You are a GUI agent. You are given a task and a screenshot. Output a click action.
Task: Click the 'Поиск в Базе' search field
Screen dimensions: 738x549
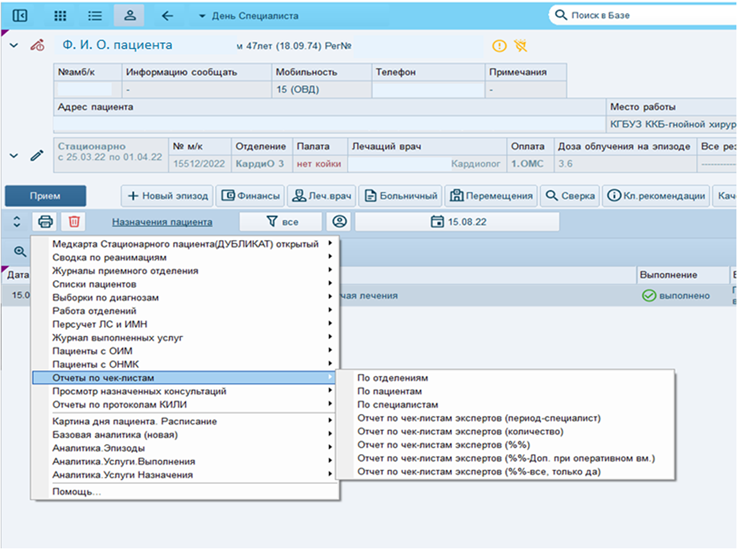pos(650,16)
